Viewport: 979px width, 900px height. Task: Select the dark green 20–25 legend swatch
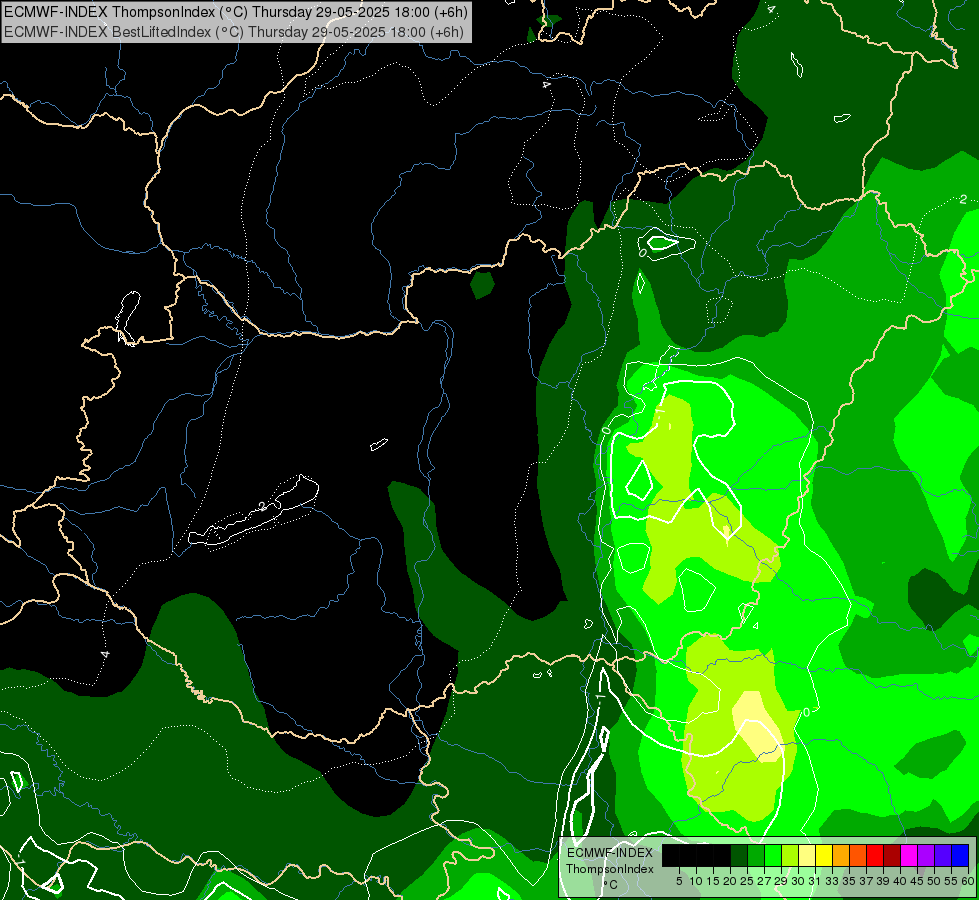point(739,855)
